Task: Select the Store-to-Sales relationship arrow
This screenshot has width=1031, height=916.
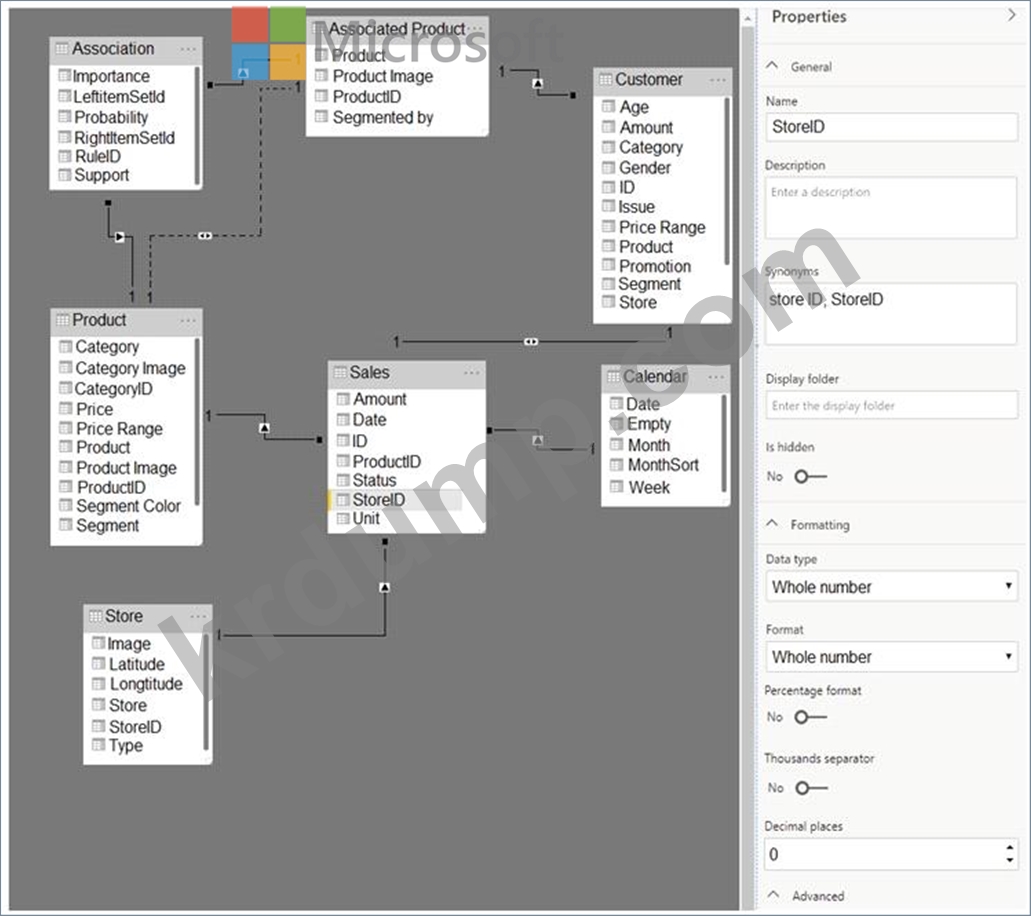Action: click(385, 587)
